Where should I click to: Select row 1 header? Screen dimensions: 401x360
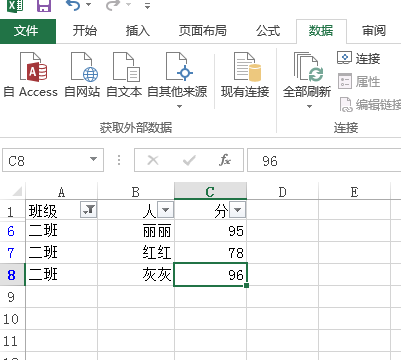(11, 212)
